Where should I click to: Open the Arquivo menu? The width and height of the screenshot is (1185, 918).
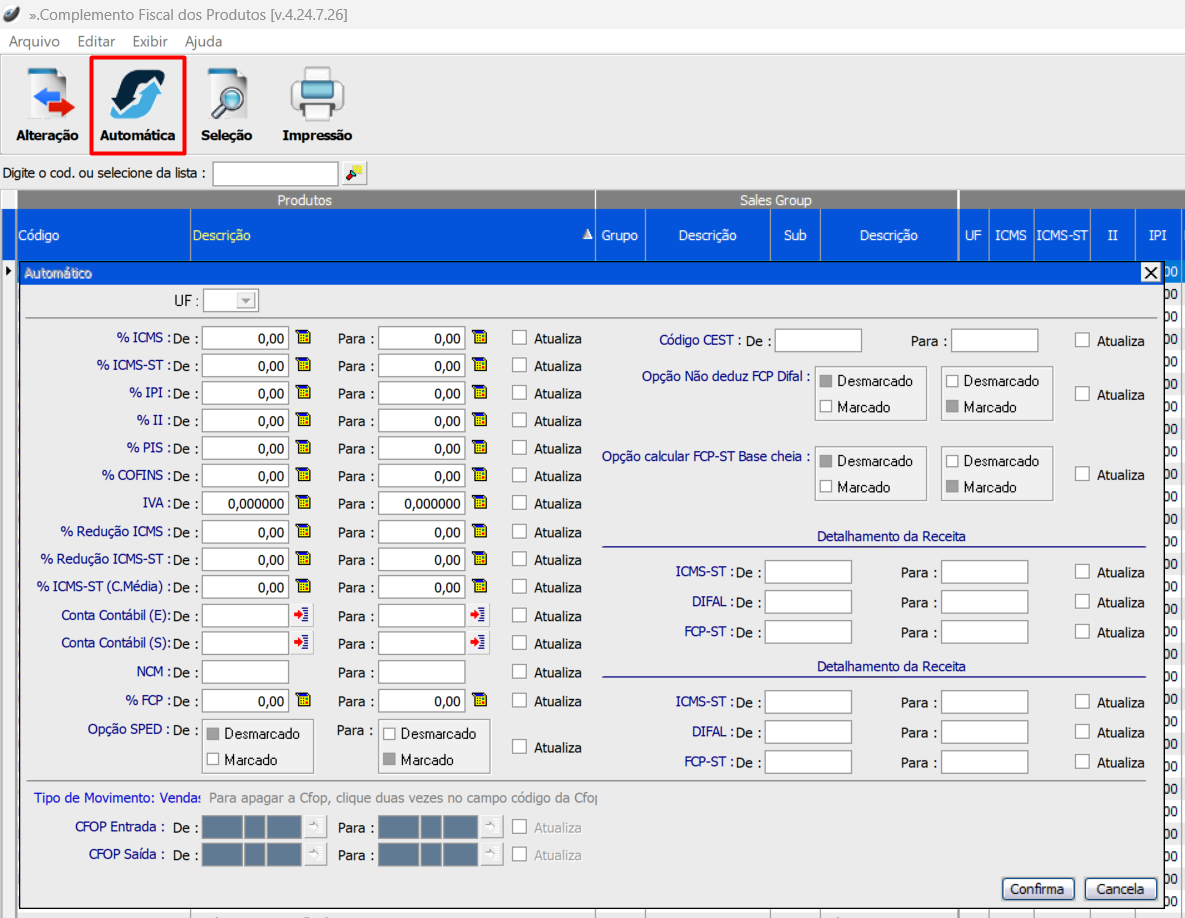(x=34, y=42)
